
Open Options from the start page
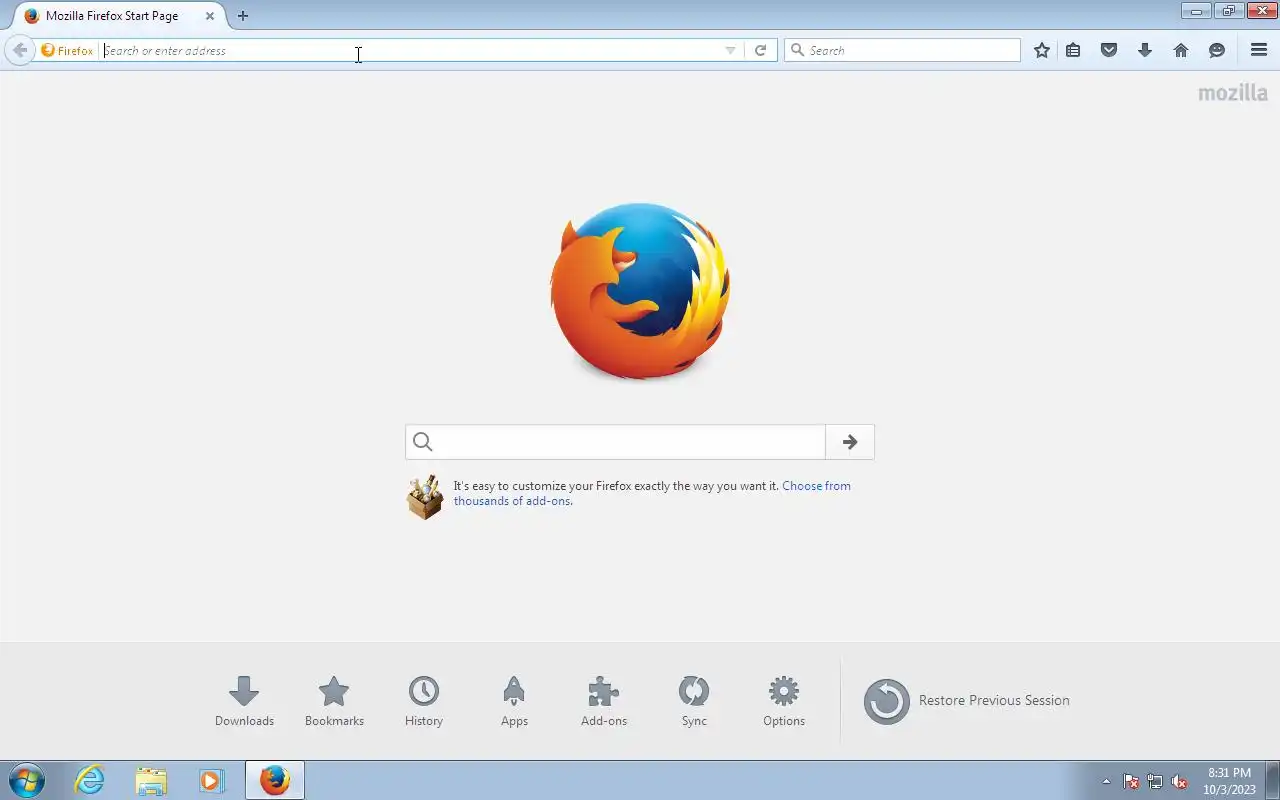[x=784, y=701]
